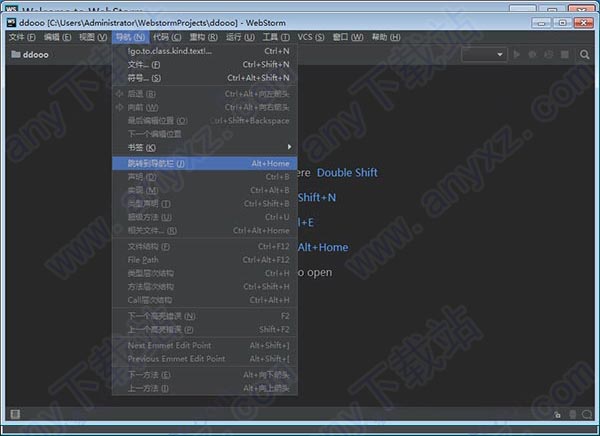Click the Double Shift shortcut text
Screen dimensions: 600x436
[347, 172]
